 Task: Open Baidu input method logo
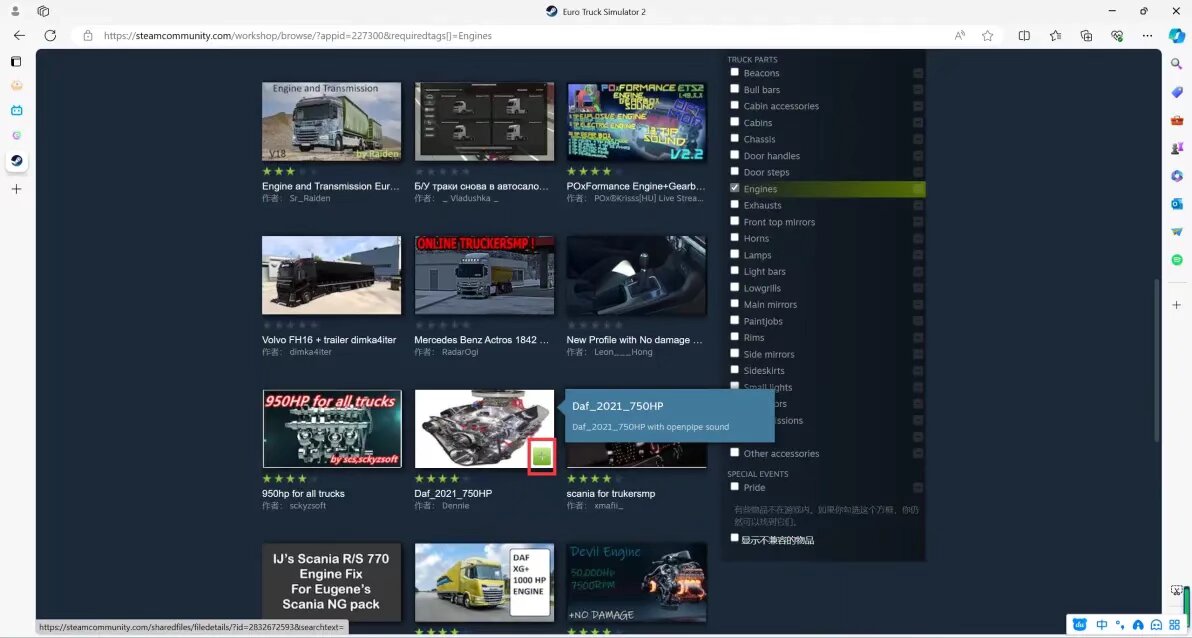click(x=1079, y=625)
